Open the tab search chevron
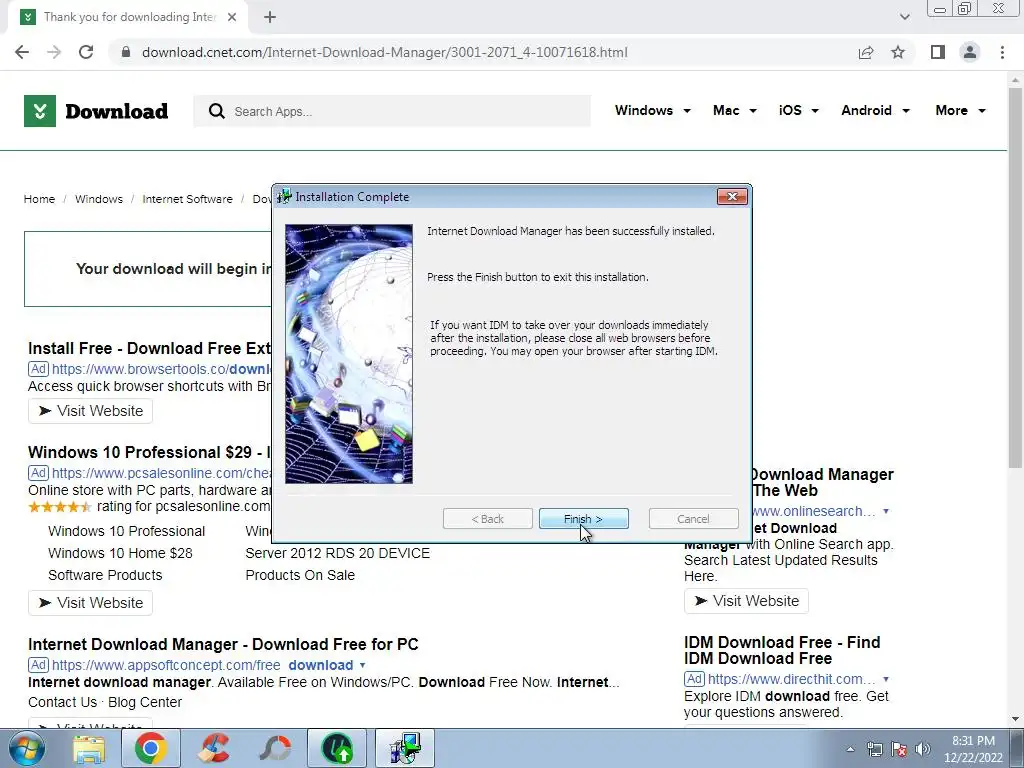Viewport: 1024px width, 768px height. 904,17
